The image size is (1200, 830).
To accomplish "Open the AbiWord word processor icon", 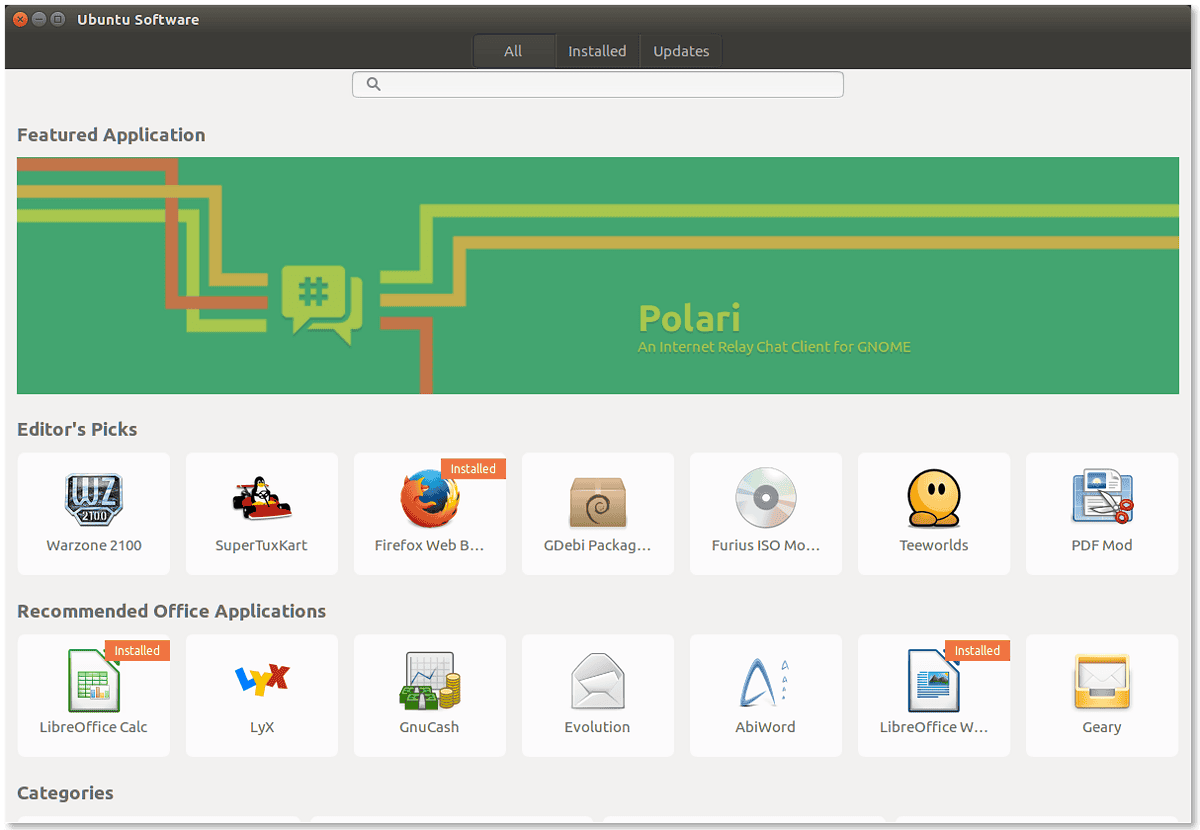I will point(766,681).
